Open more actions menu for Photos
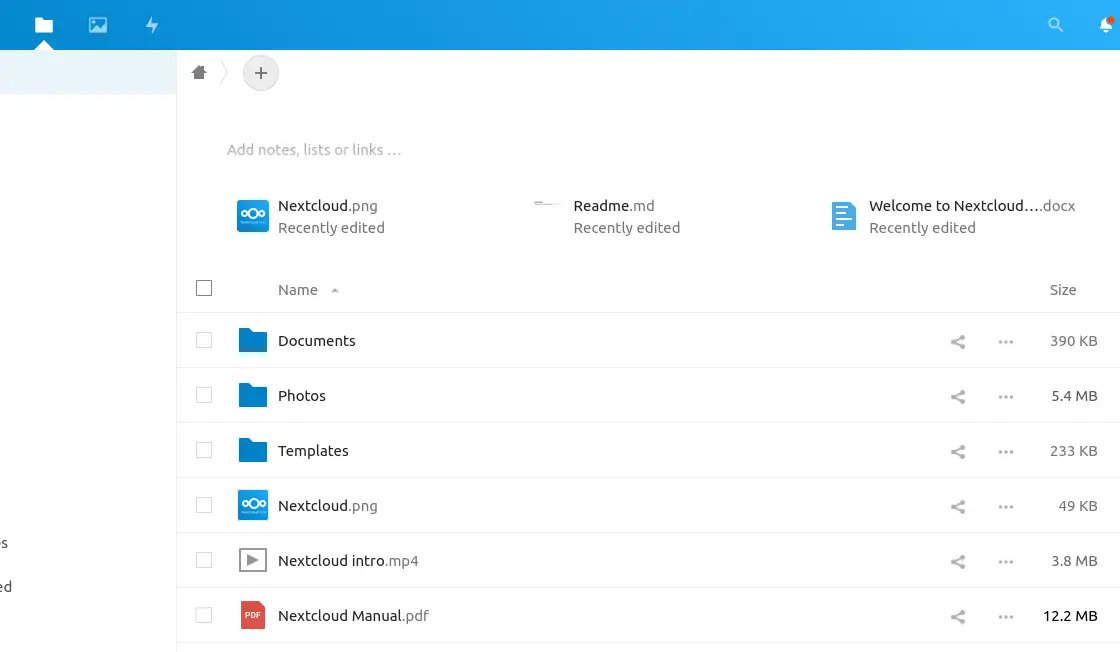 click(x=1006, y=396)
